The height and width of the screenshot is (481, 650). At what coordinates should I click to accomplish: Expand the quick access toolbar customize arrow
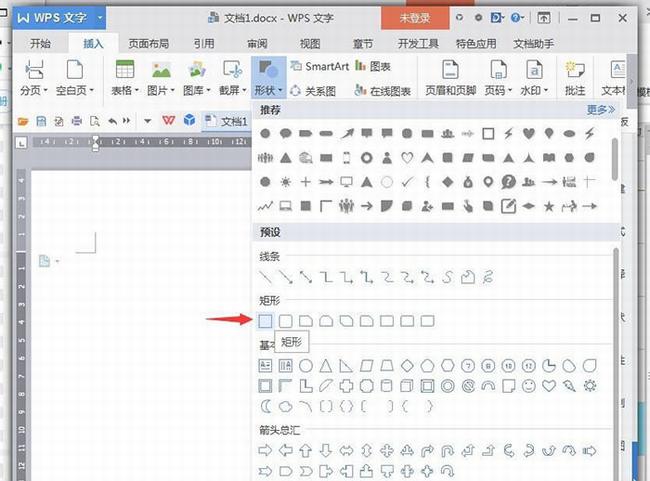(147, 121)
